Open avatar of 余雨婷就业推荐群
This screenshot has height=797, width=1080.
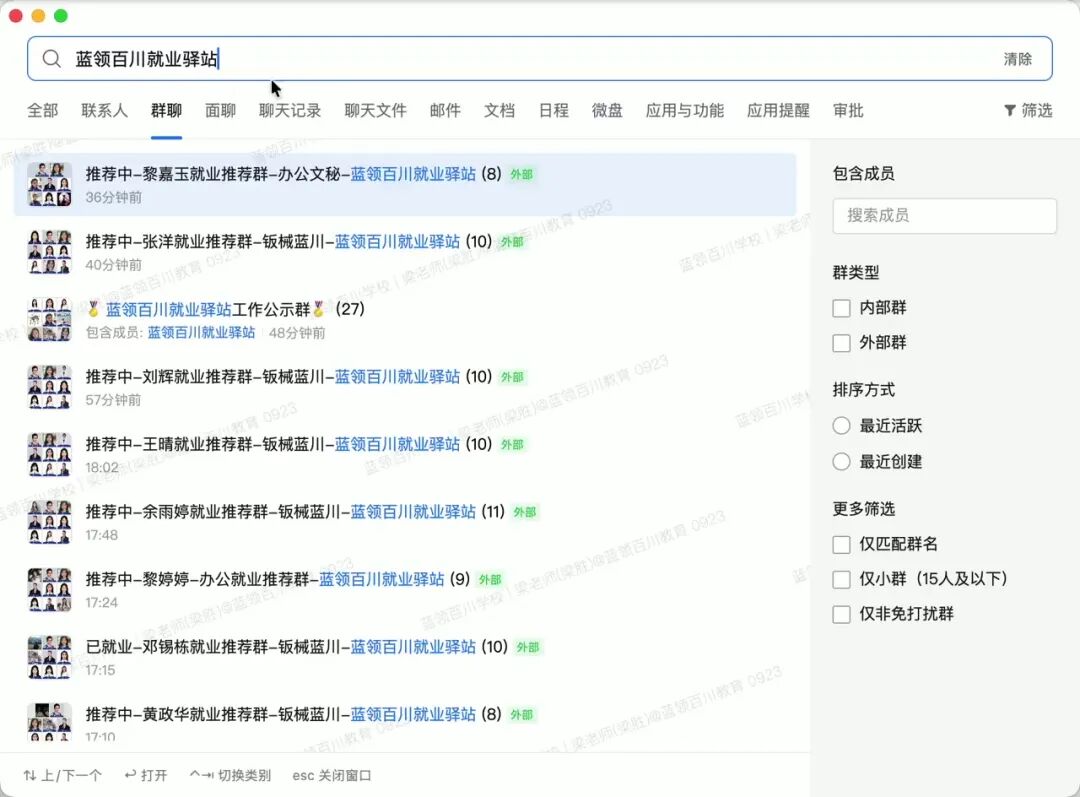[x=50, y=522]
